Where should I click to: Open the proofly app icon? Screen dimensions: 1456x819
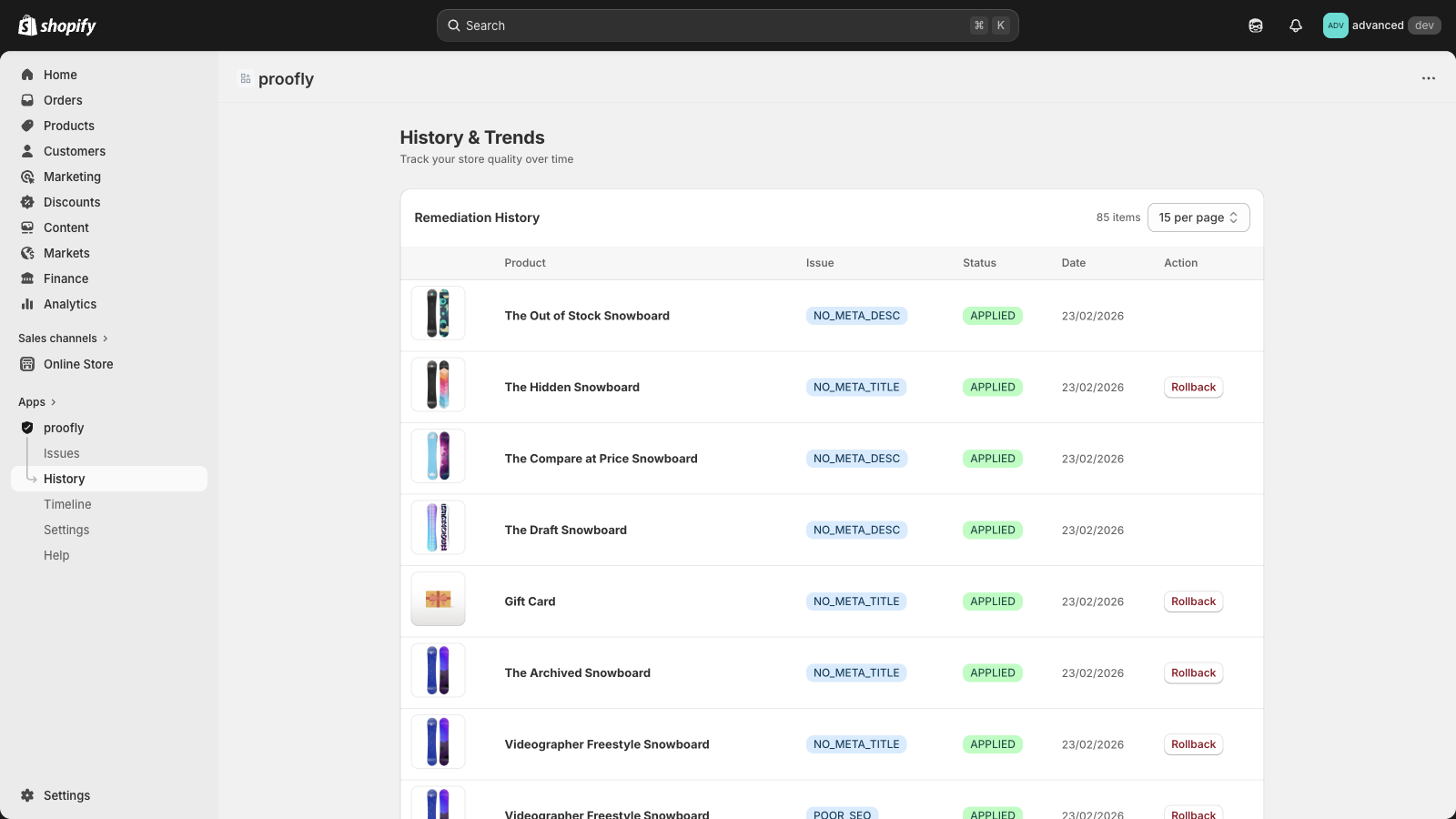pyautogui.click(x=28, y=428)
